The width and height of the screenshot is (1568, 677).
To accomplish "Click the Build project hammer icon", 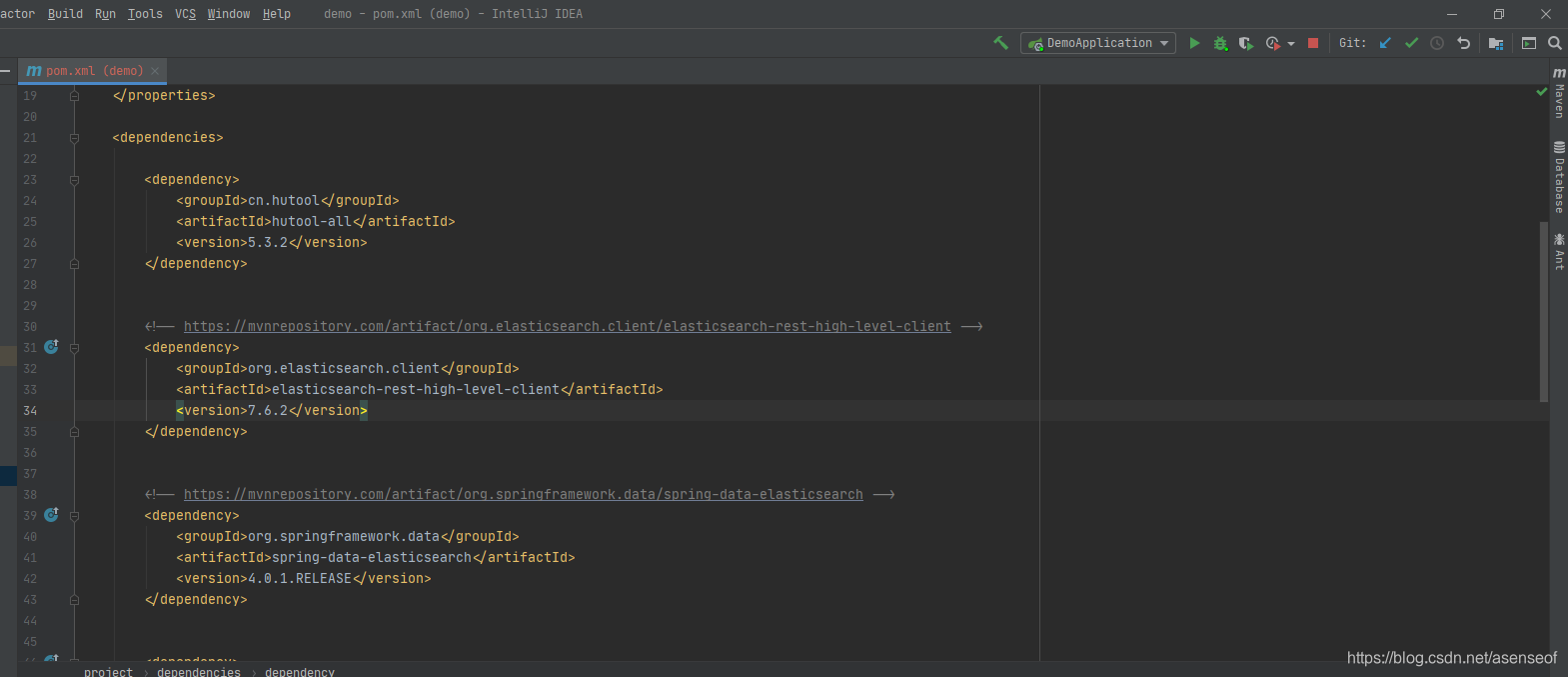I will pyautogui.click(x=1000, y=43).
